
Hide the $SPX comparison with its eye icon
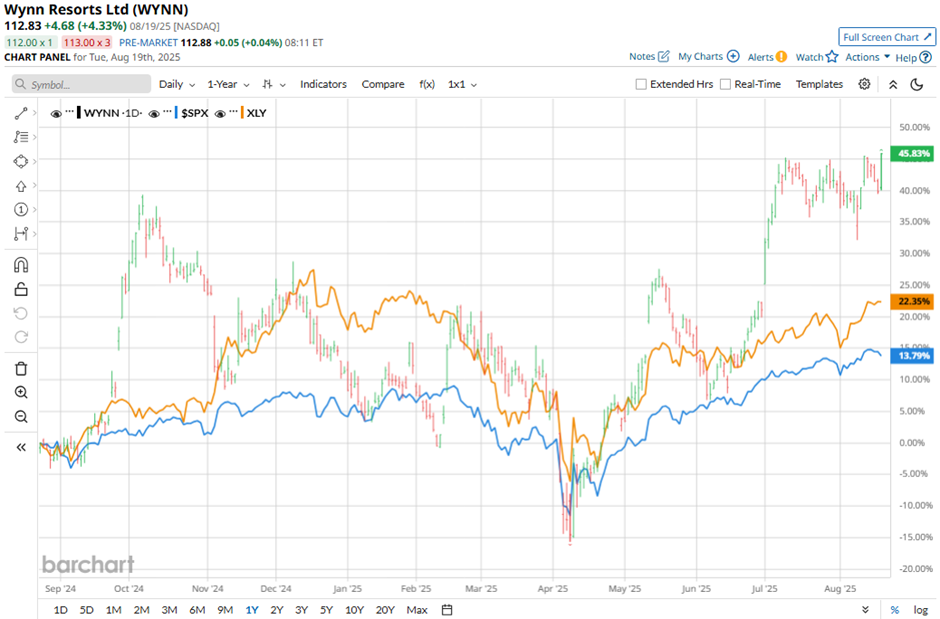(x=154, y=113)
